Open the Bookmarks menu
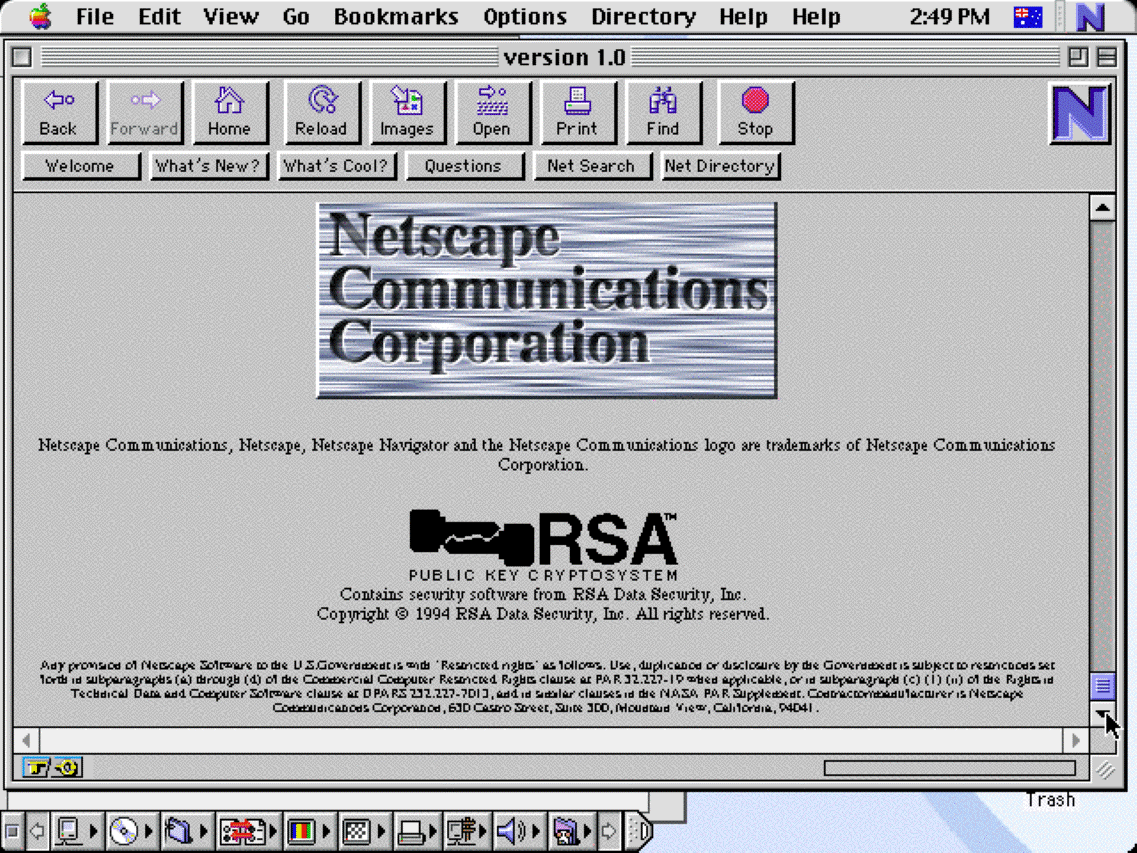 [x=396, y=17]
